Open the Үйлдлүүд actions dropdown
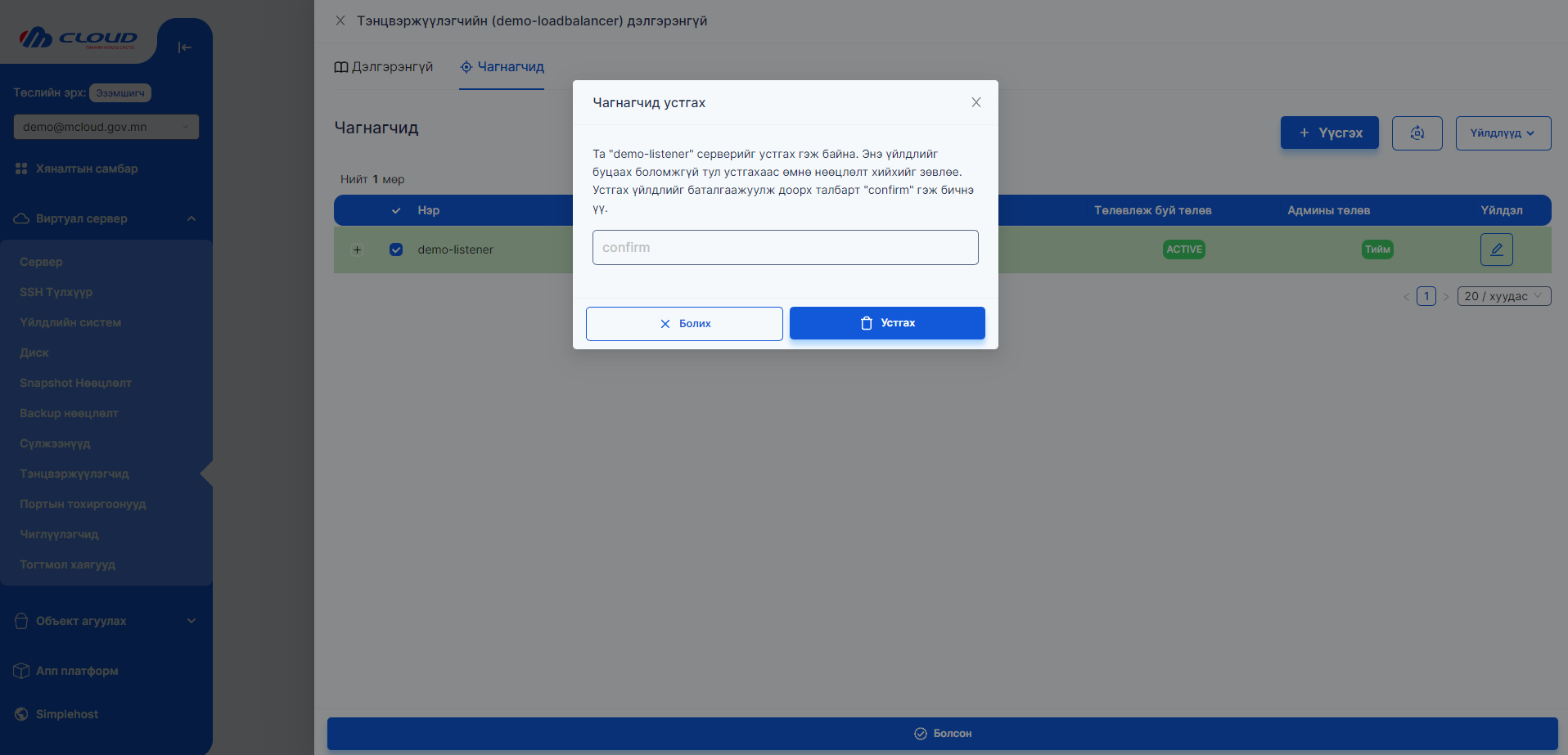This screenshot has width=1568, height=755. pos(1503,133)
